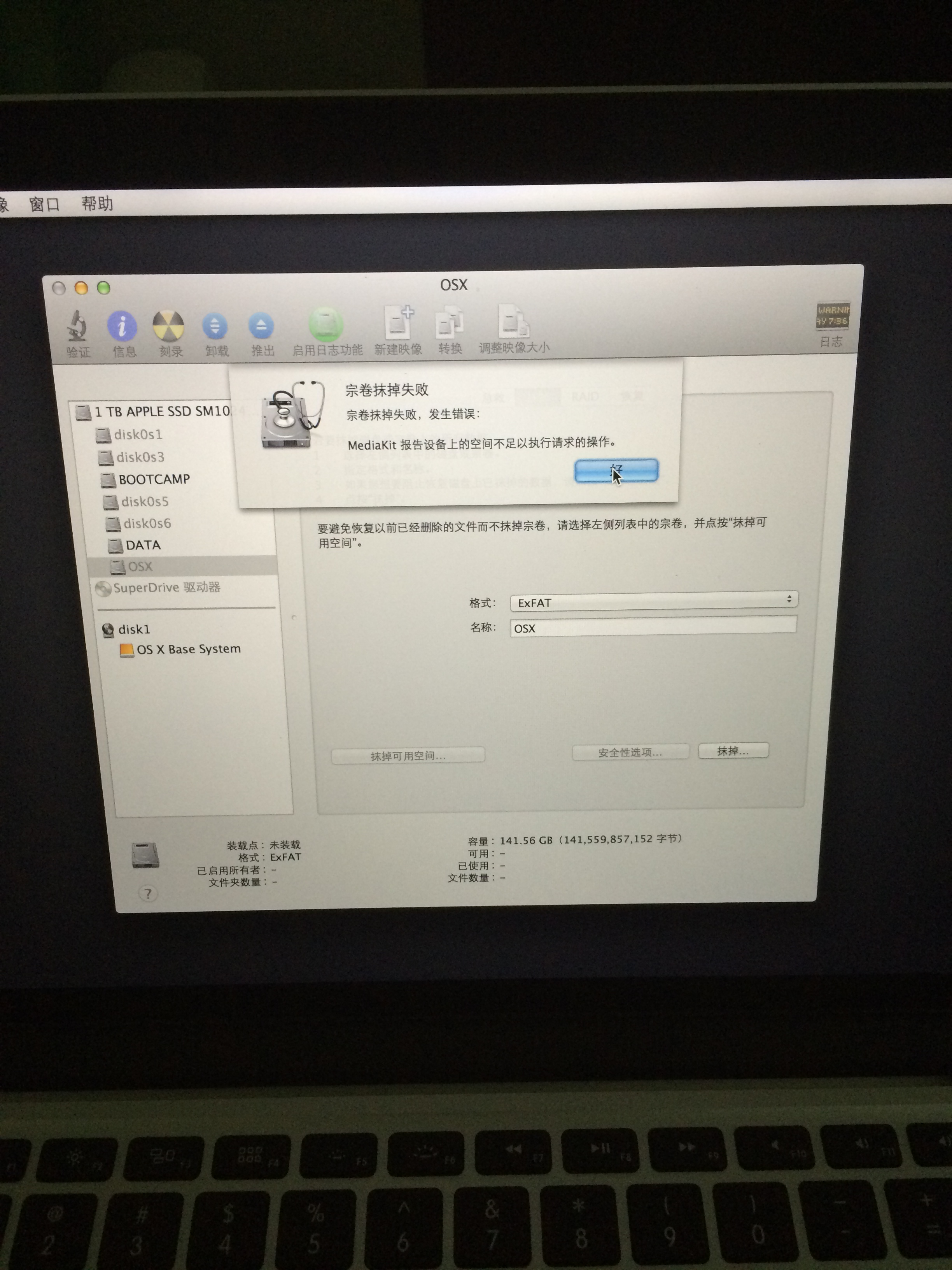This screenshot has width=952, height=1270.
Task: Click the New Image (新建映像) icon
Action: (398, 322)
